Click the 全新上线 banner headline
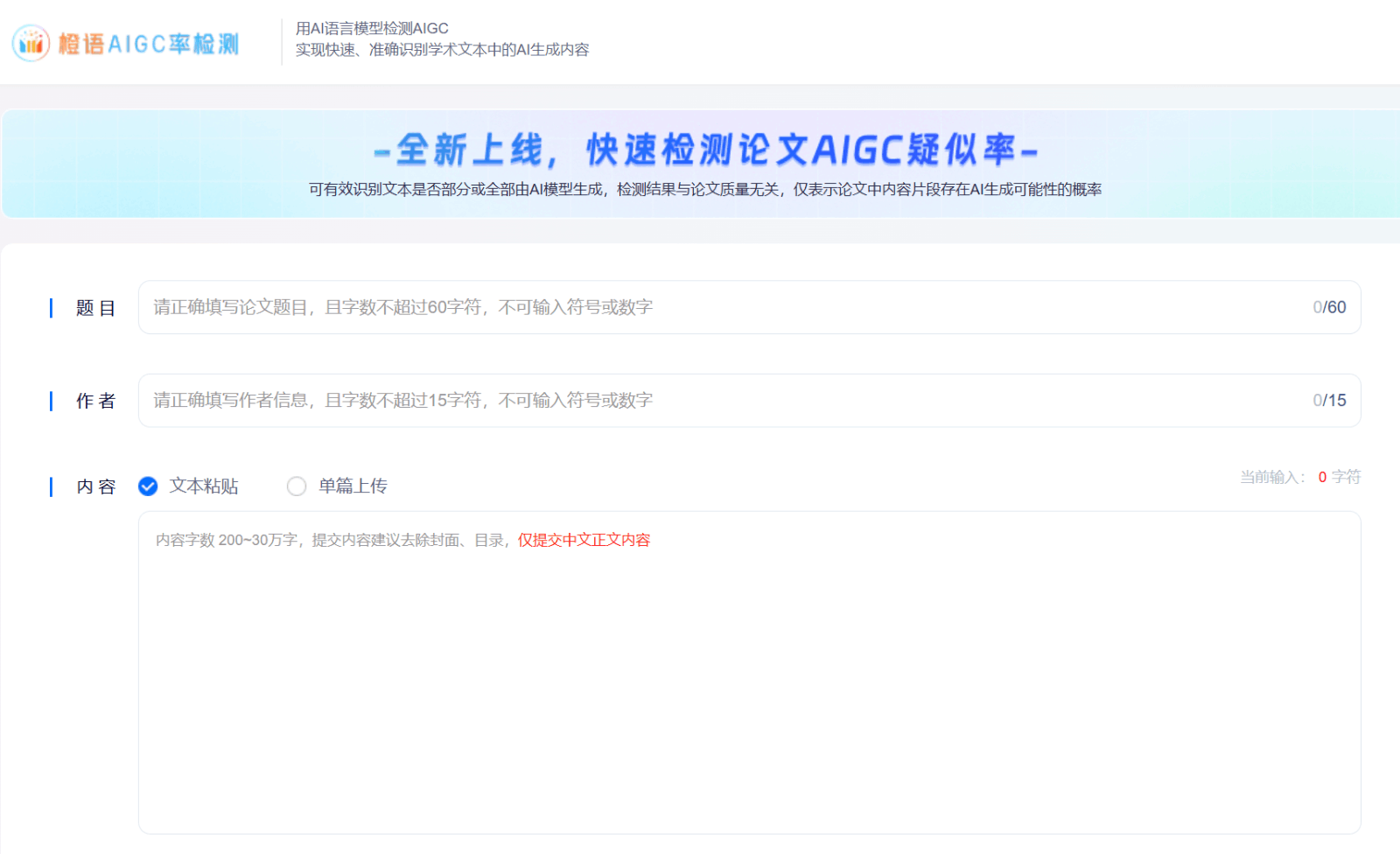This screenshot has width=1400, height=854. tap(705, 150)
